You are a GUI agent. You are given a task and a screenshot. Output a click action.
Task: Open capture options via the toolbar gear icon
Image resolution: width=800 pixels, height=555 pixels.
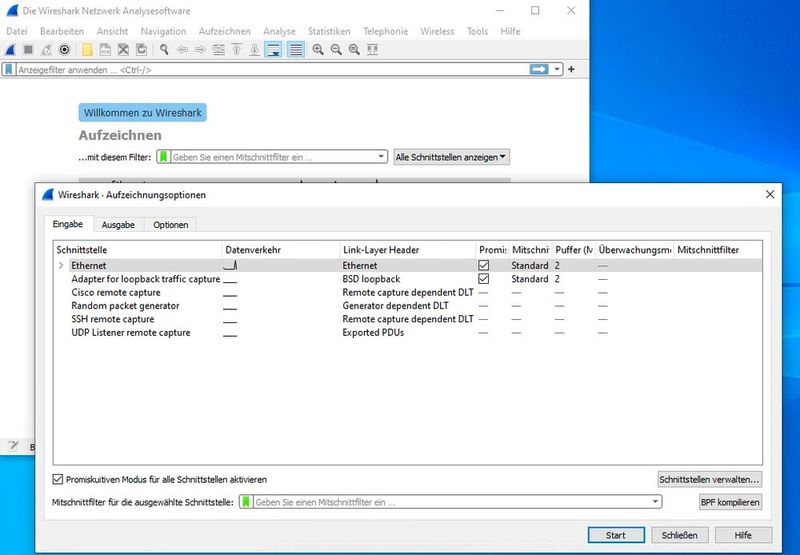pos(64,49)
